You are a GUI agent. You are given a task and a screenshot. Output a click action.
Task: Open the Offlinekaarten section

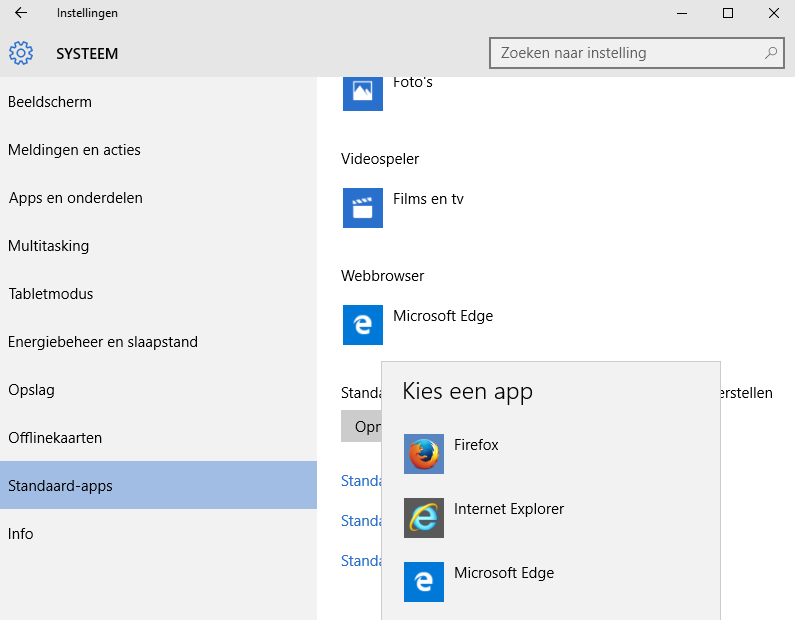click(x=55, y=438)
